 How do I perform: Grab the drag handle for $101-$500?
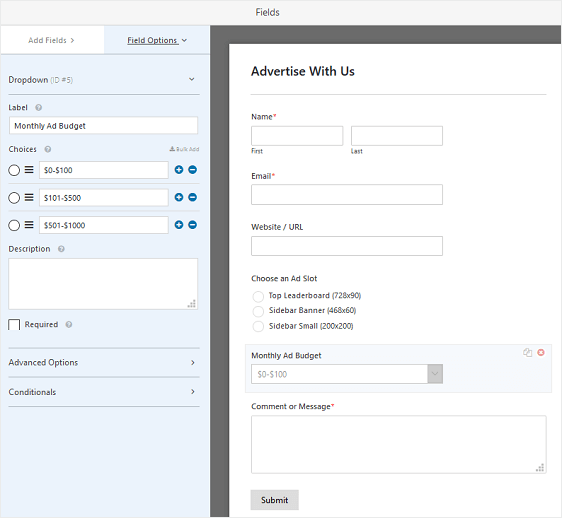(29, 197)
